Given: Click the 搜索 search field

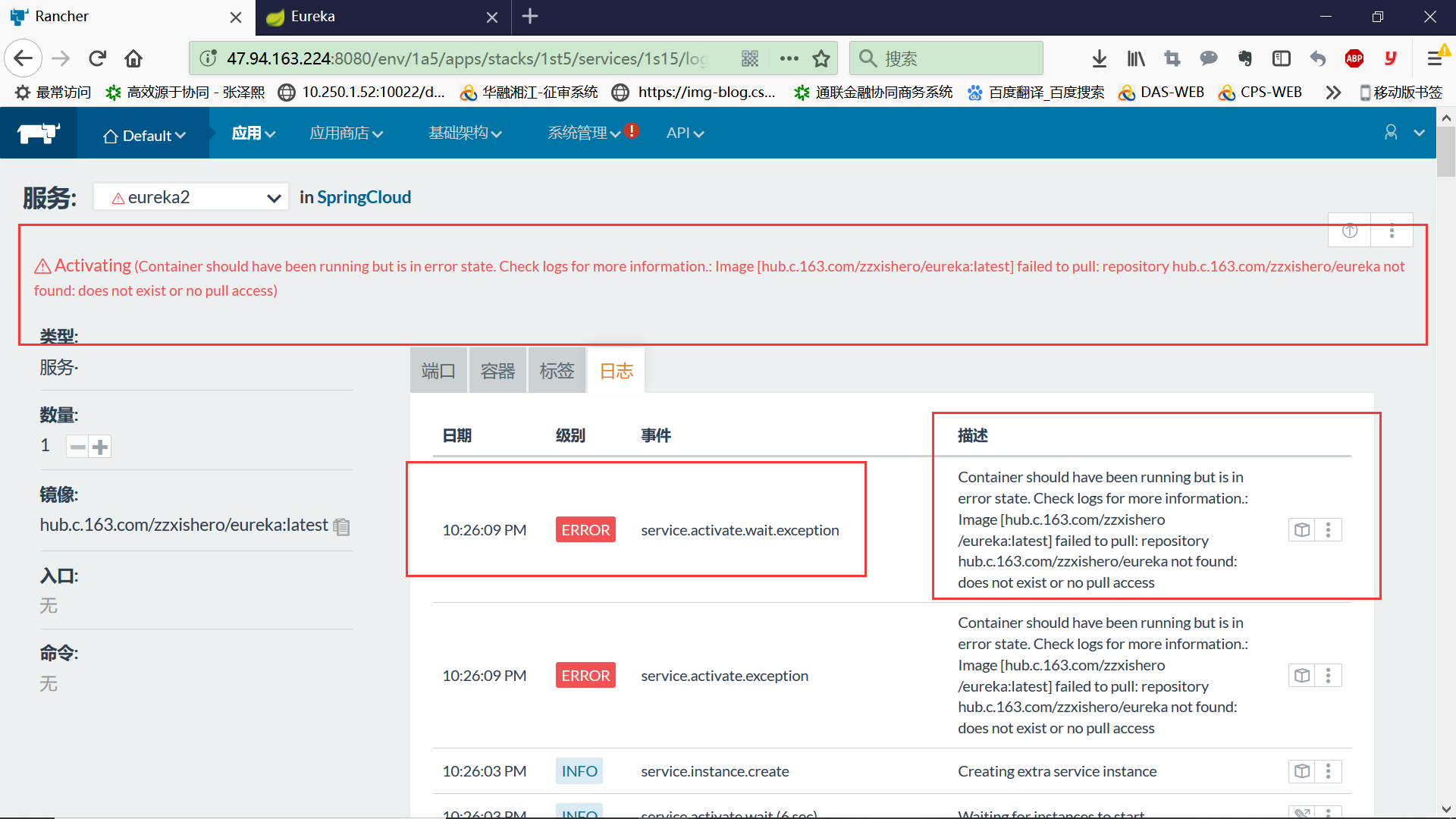Looking at the screenshot, I should click(x=946, y=58).
